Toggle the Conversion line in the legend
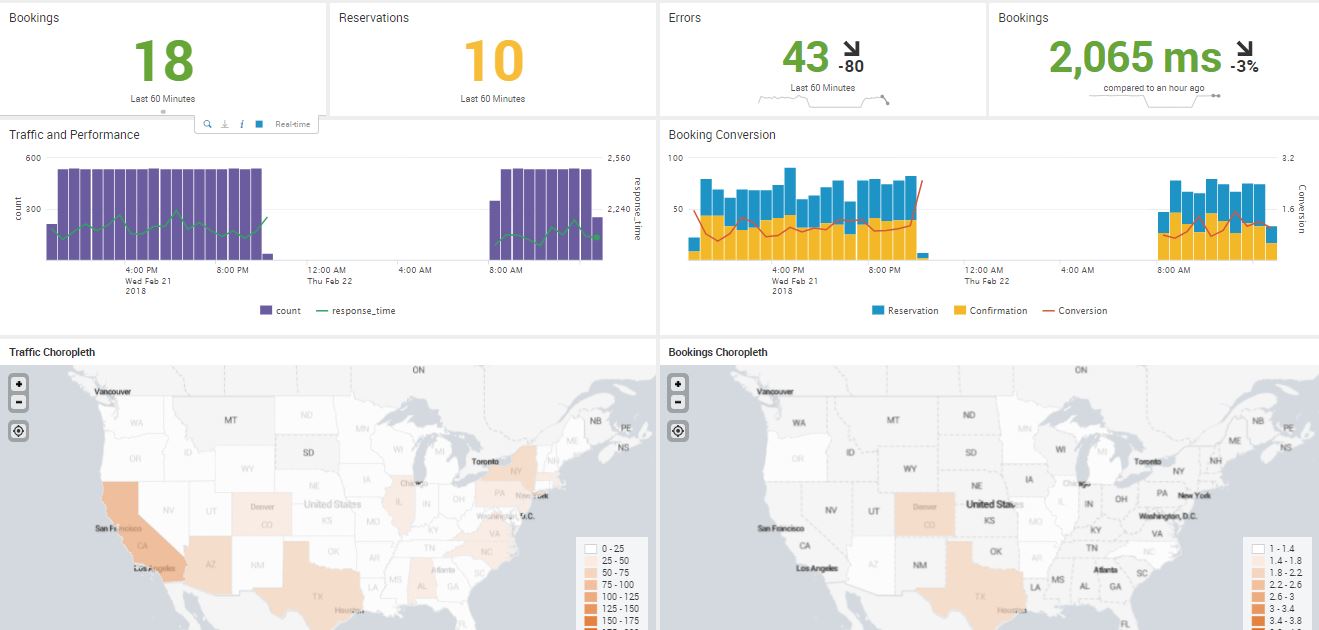The image size is (1319, 630). point(1075,311)
